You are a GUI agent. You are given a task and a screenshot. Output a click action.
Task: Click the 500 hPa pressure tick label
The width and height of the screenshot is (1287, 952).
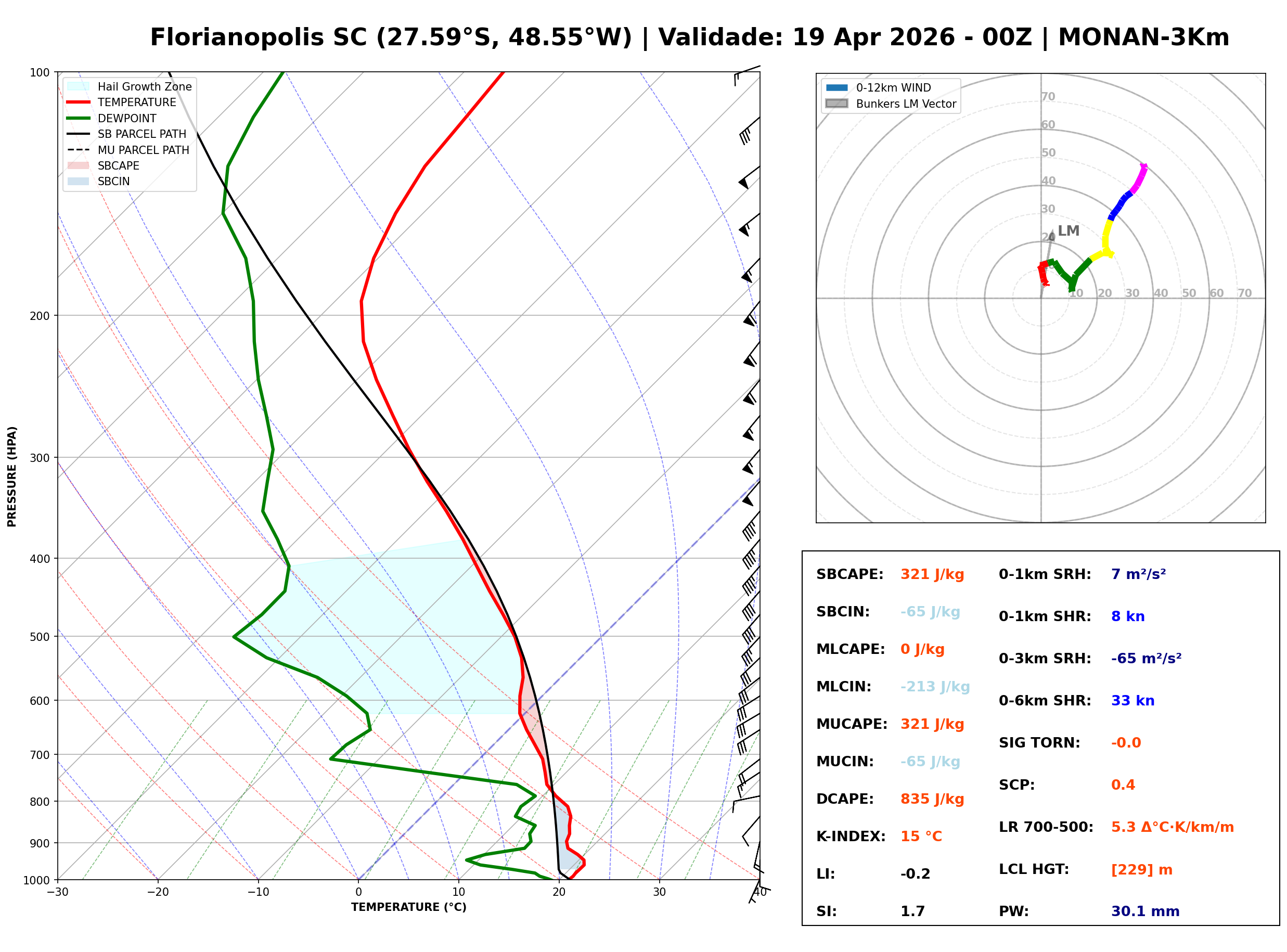40,637
